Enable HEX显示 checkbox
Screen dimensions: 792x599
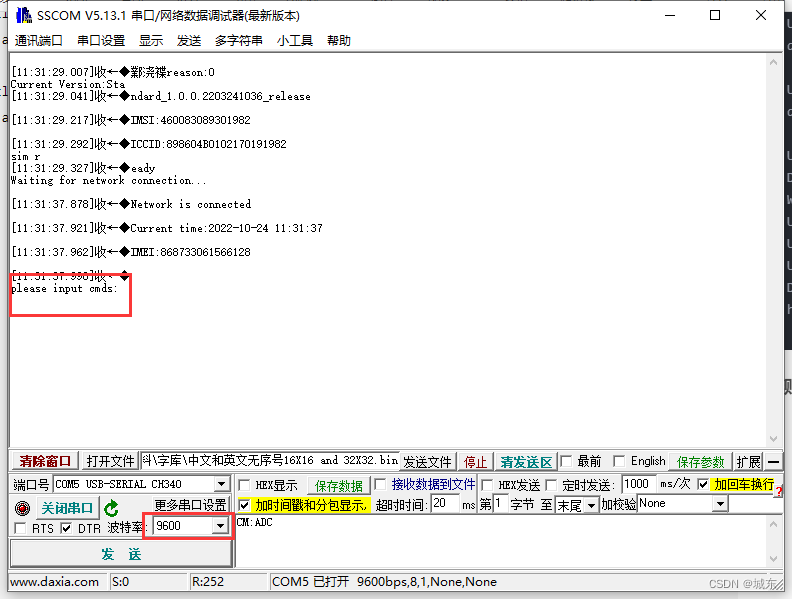click(244, 485)
